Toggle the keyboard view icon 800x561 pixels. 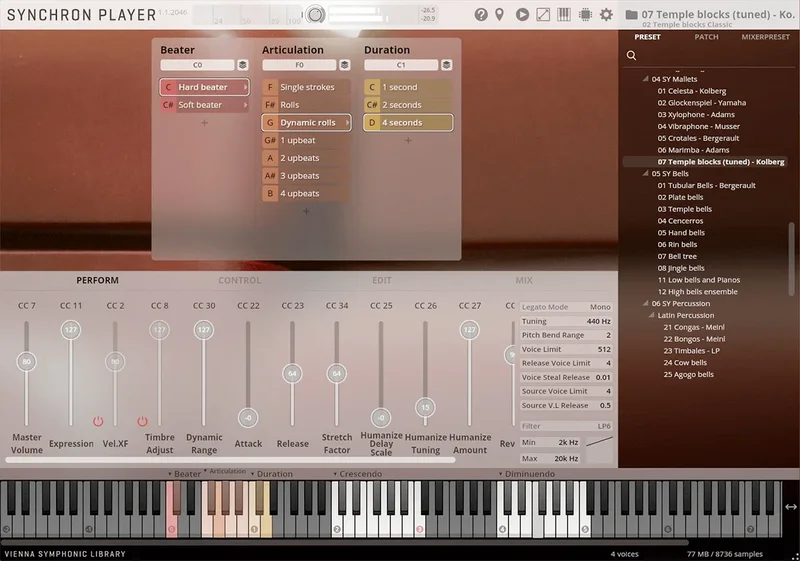(x=564, y=14)
